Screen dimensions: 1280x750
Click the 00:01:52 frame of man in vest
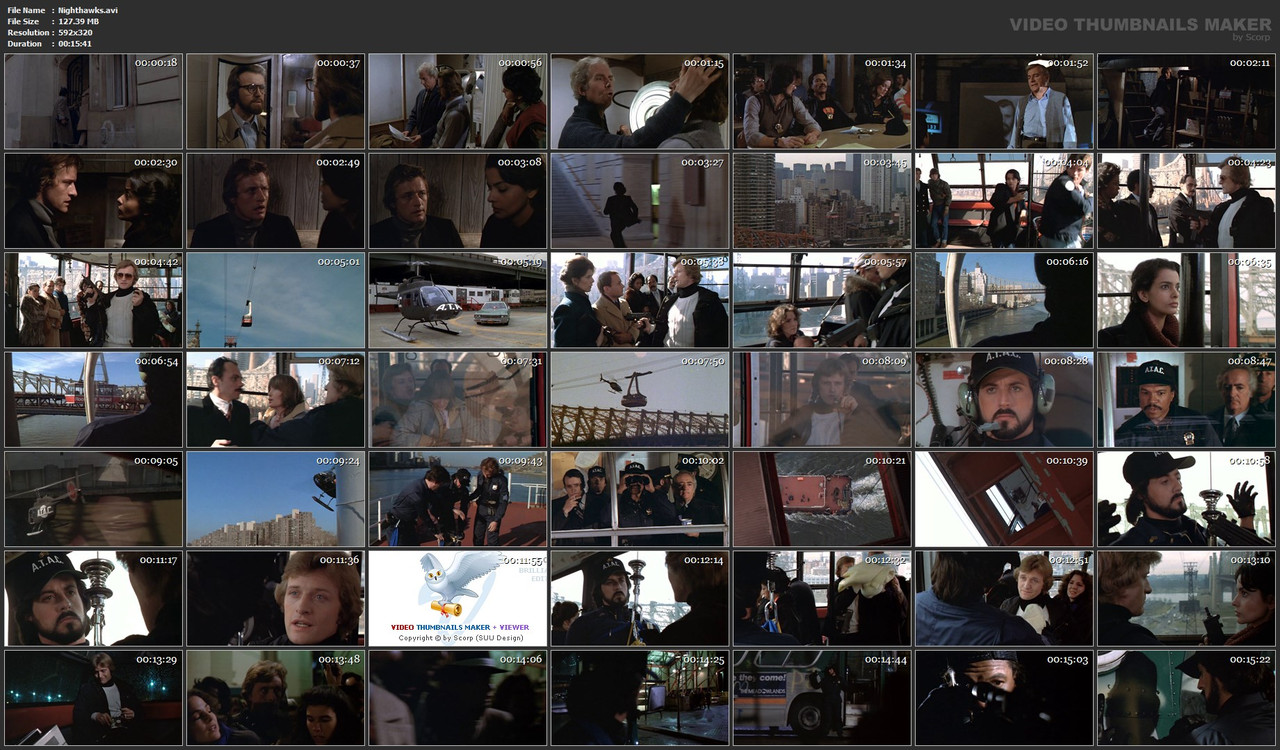click(1004, 101)
